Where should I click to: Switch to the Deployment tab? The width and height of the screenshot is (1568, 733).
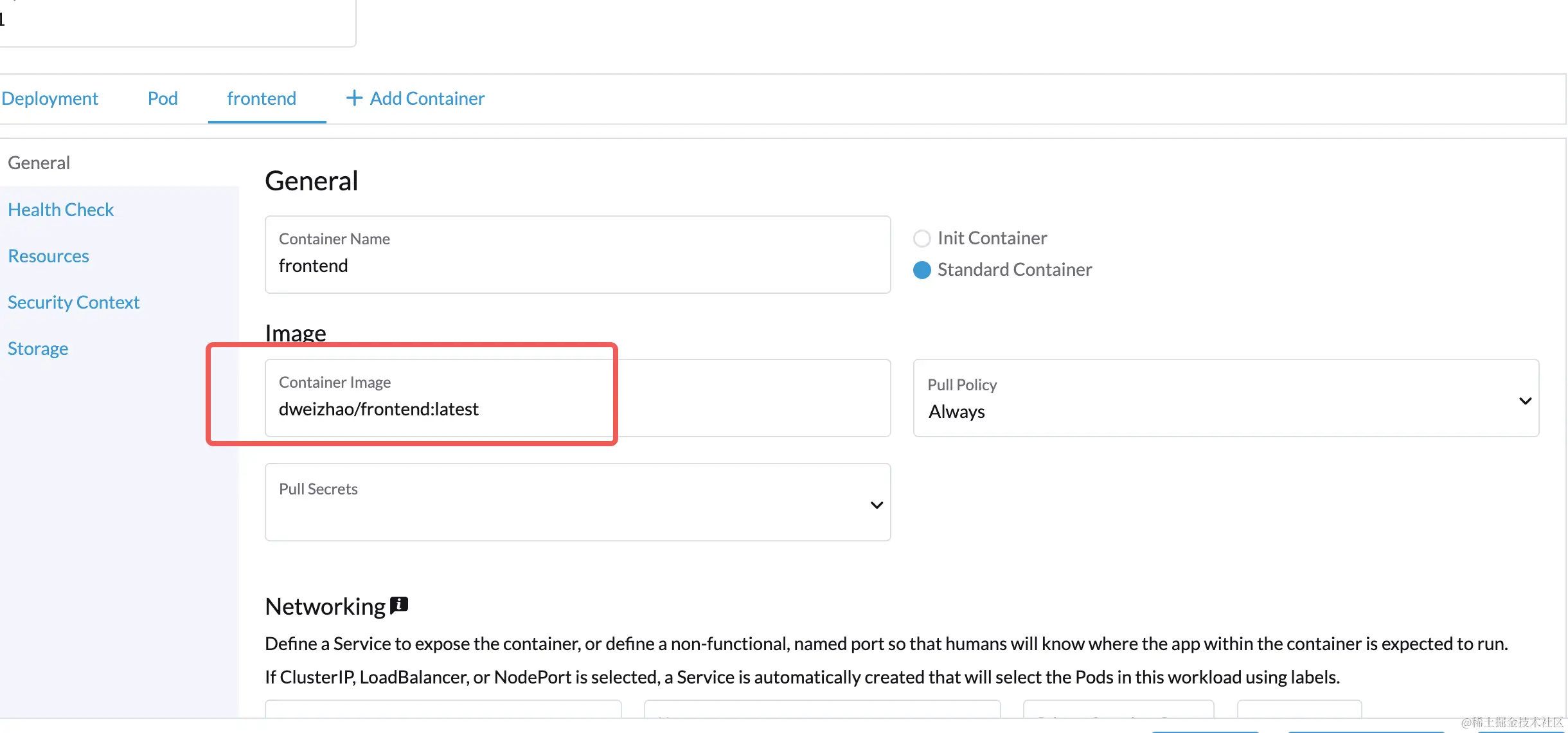[50, 98]
